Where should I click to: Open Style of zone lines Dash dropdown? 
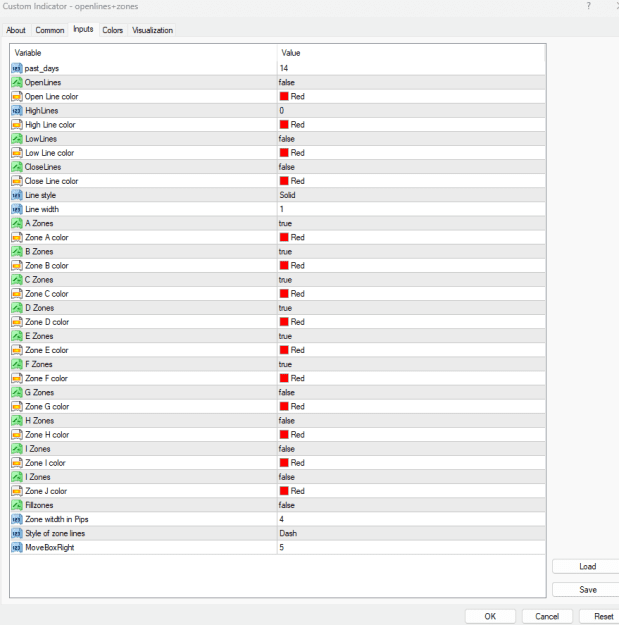[x=411, y=533]
